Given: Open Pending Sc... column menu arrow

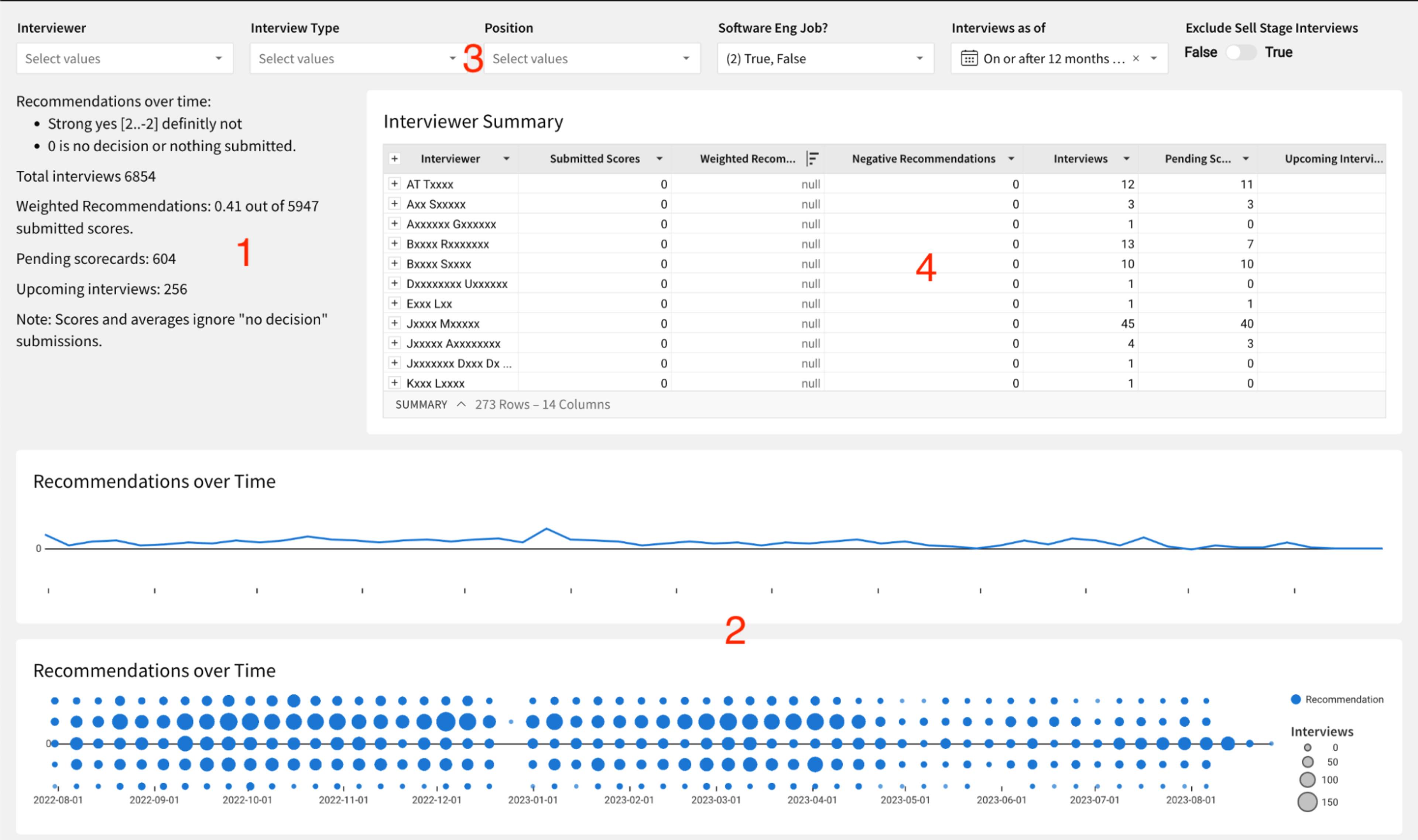Looking at the screenshot, I should point(1246,158).
